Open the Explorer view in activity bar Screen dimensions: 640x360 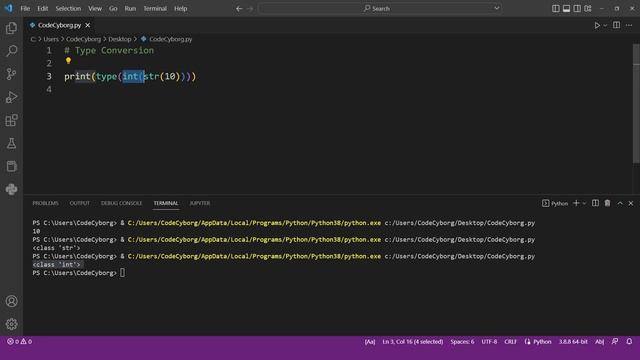pyautogui.click(x=11, y=28)
